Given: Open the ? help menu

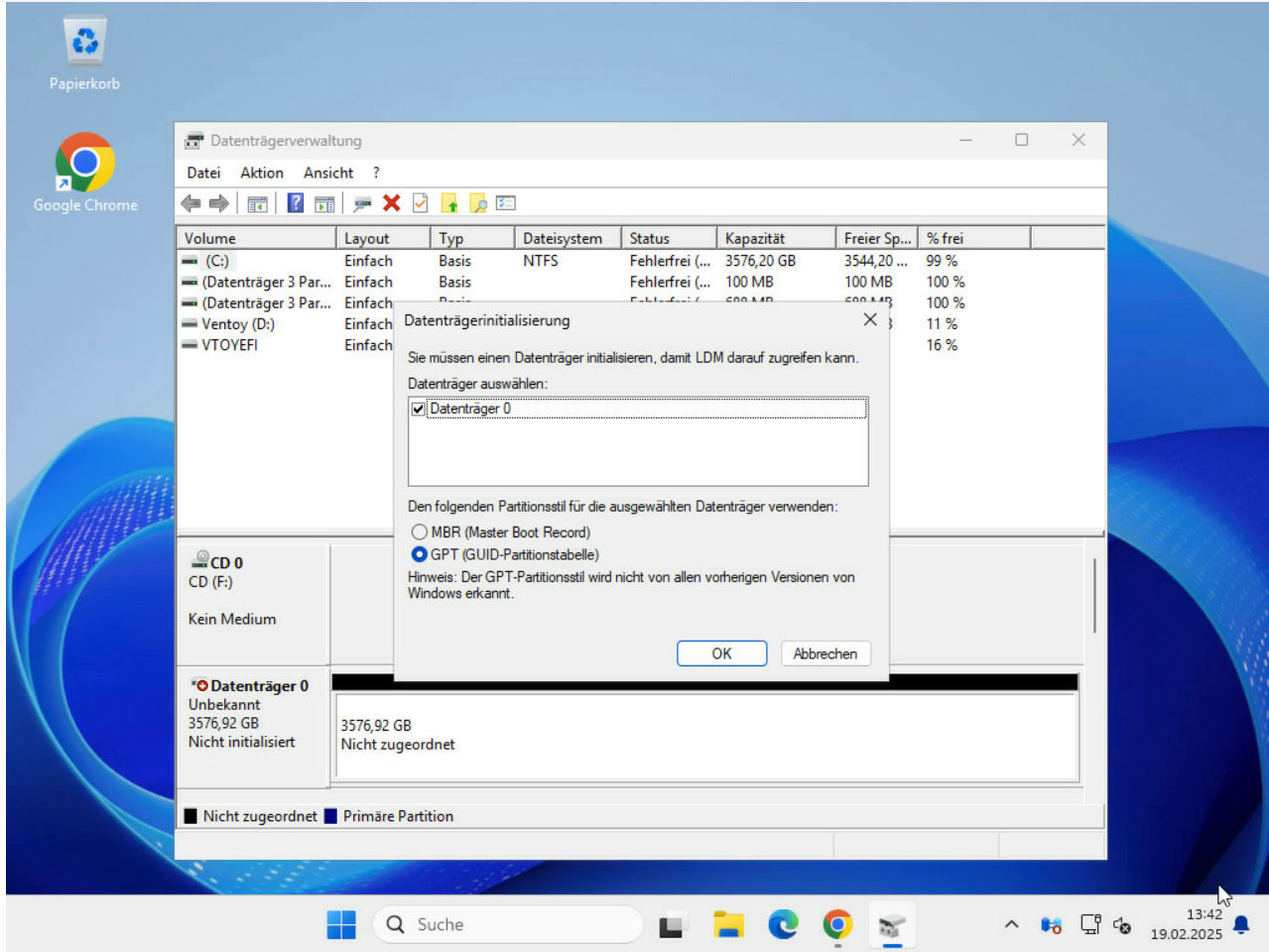Looking at the screenshot, I should click(x=376, y=173).
